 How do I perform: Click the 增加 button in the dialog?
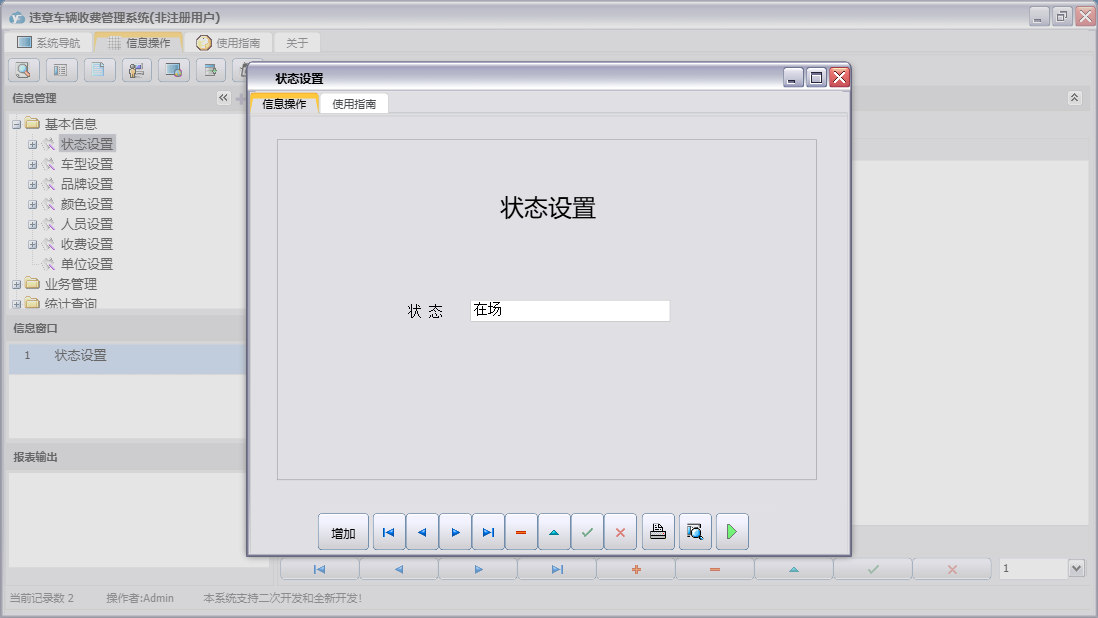click(x=343, y=531)
